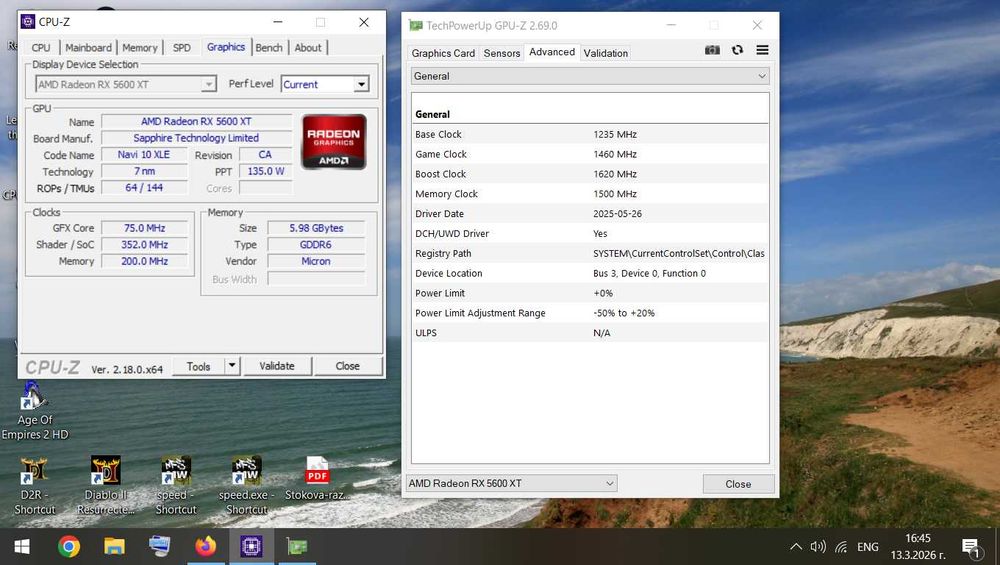This screenshot has height=565, width=1000.
Task: Select the Boost Clock 1620 MHz row
Action: [590, 173]
